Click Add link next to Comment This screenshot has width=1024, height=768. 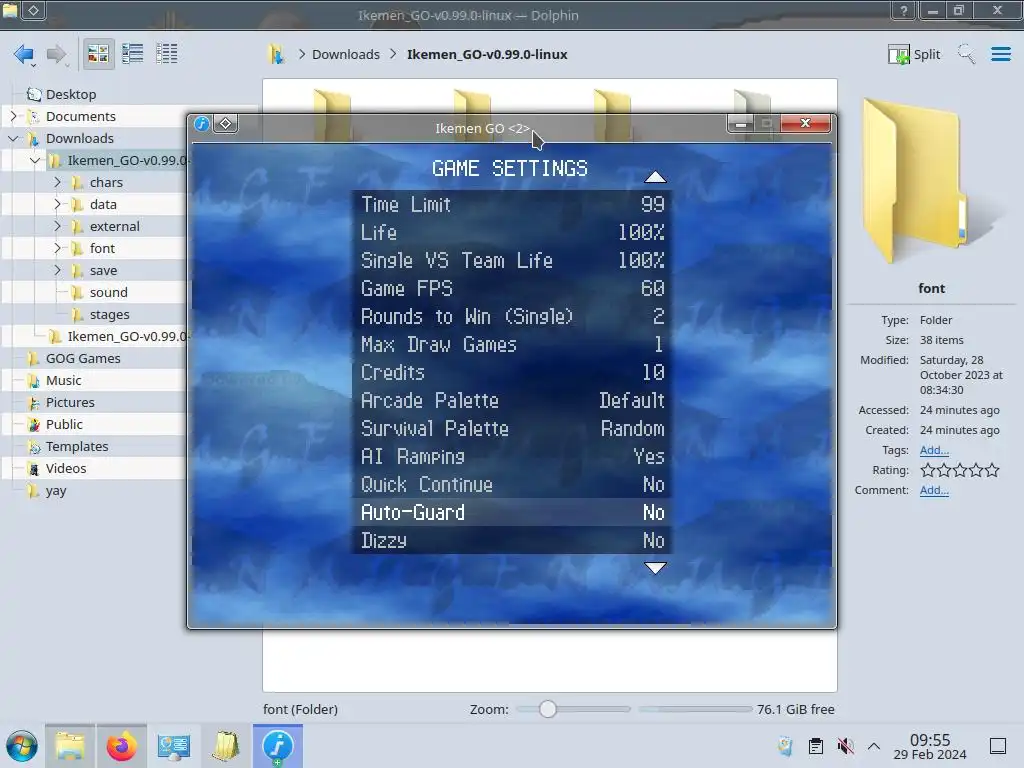934,490
